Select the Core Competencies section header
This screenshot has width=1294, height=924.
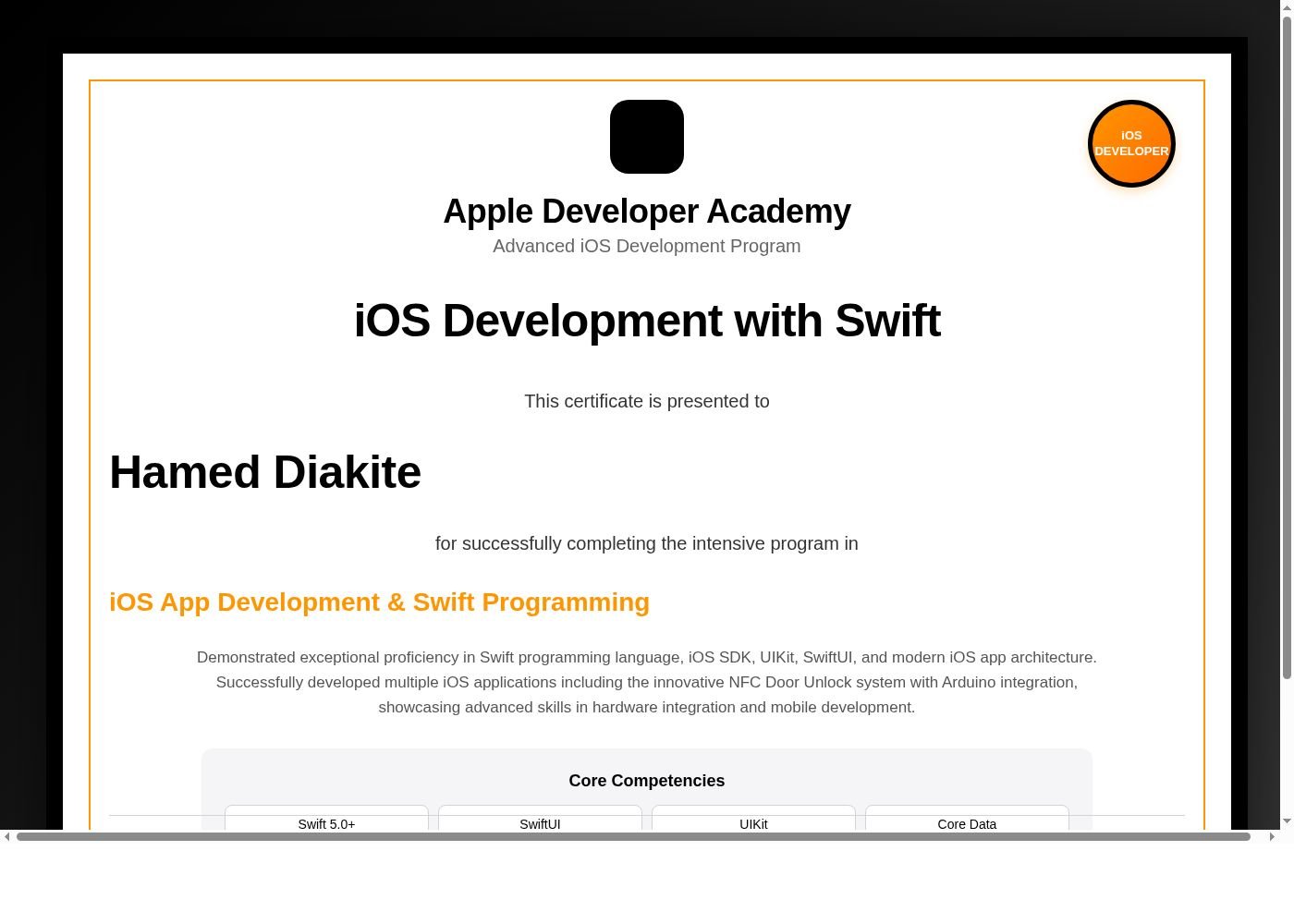coord(647,781)
